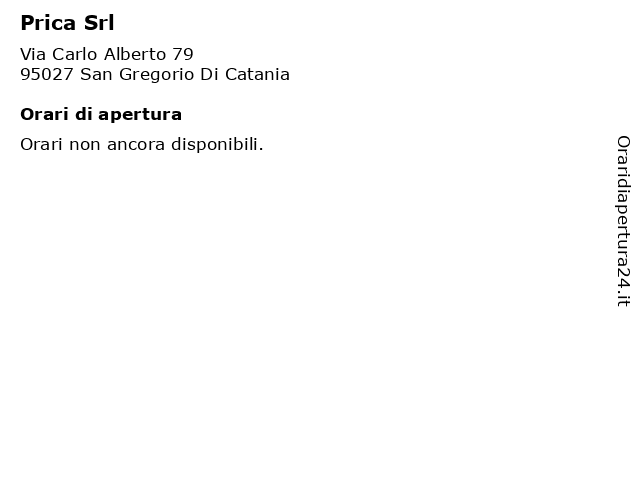Viewport: 640px width, 480px height.
Task: Click the word Gregorio in the address
Action: coord(156,75)
